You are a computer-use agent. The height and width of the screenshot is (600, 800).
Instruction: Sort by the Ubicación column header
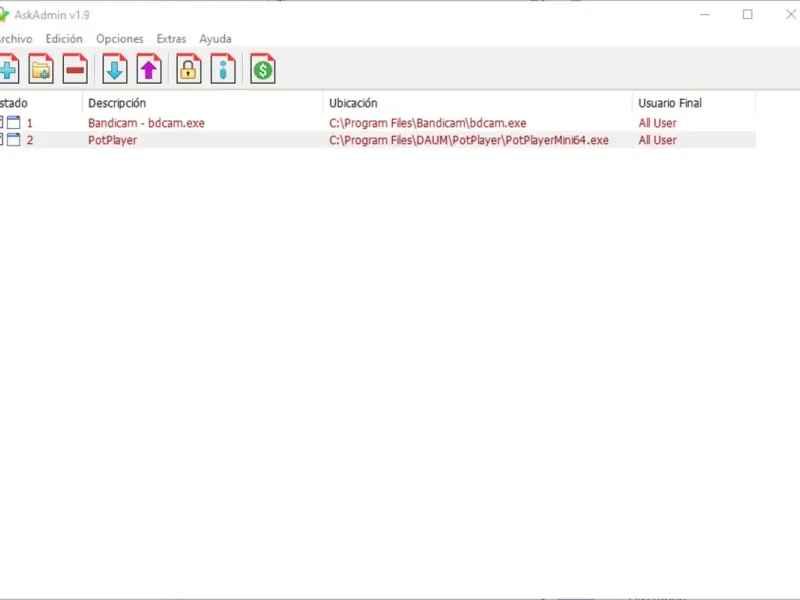(478, 103)
